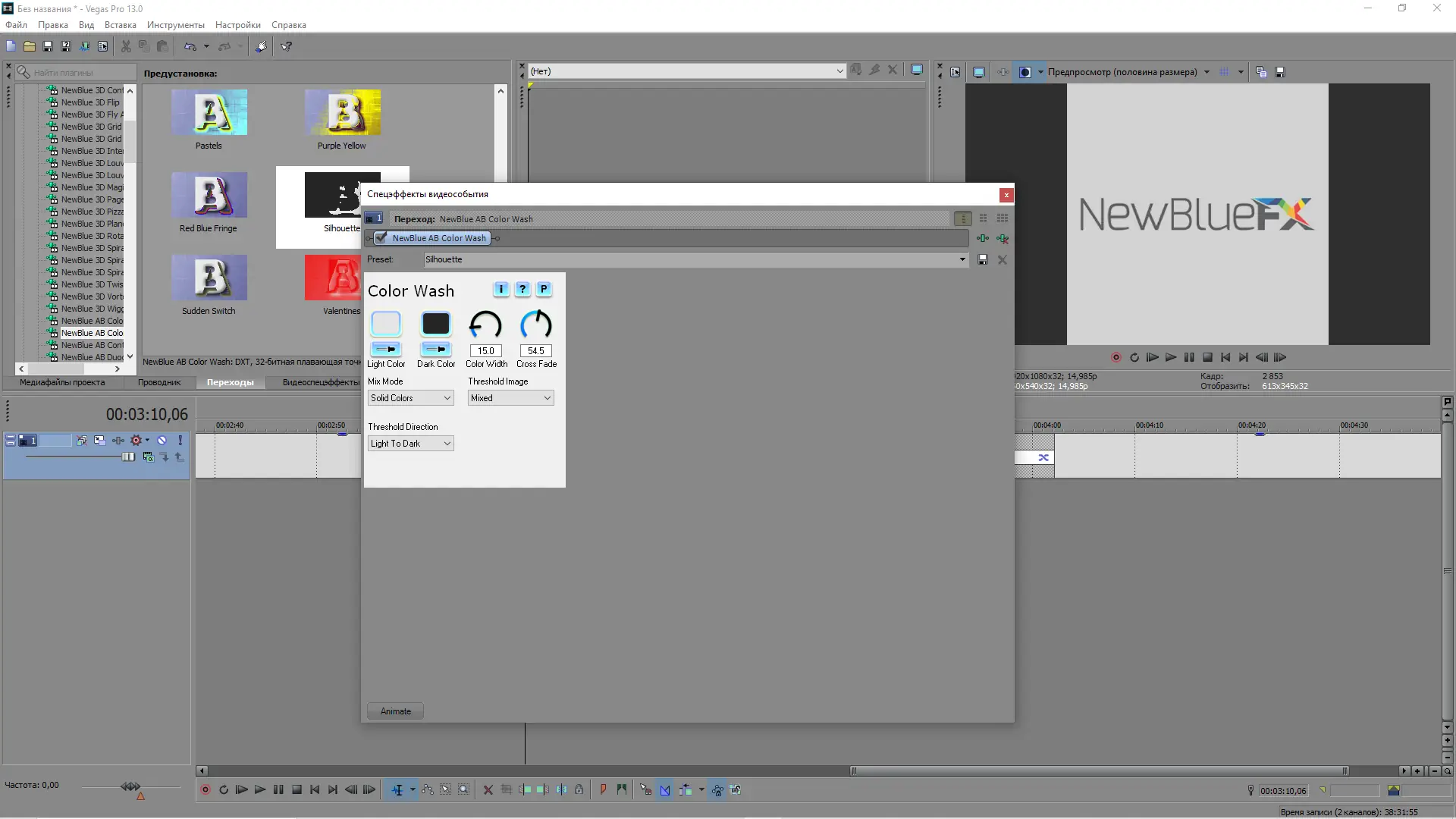Click Record button in bottom transport
Image resolution: width=1456 pixels, height=819 pixels.
point(205,789)
